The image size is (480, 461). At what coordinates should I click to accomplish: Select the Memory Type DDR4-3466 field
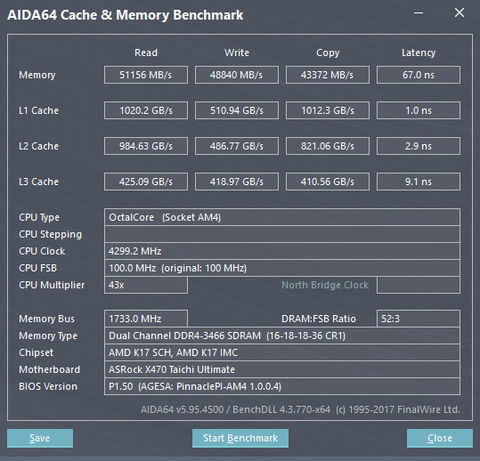pos(282,336)
